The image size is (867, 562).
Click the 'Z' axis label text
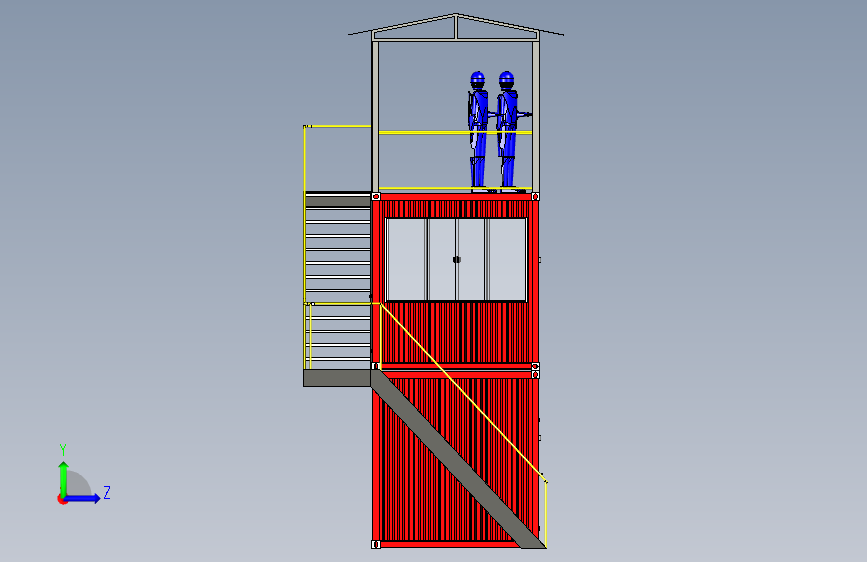(x=107, y=492)
